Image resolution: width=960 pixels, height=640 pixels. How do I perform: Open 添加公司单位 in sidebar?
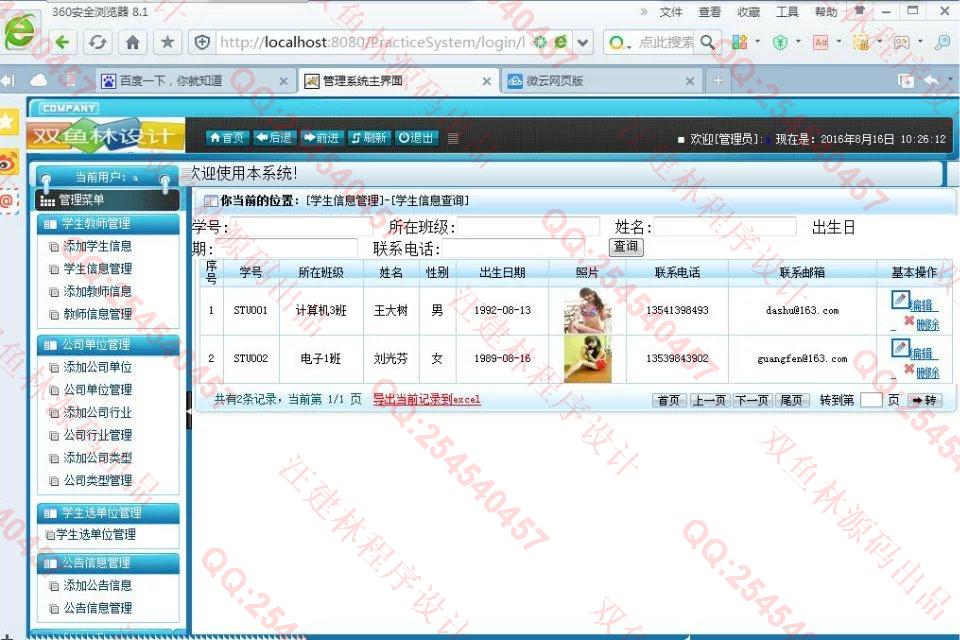coord(97,367)
